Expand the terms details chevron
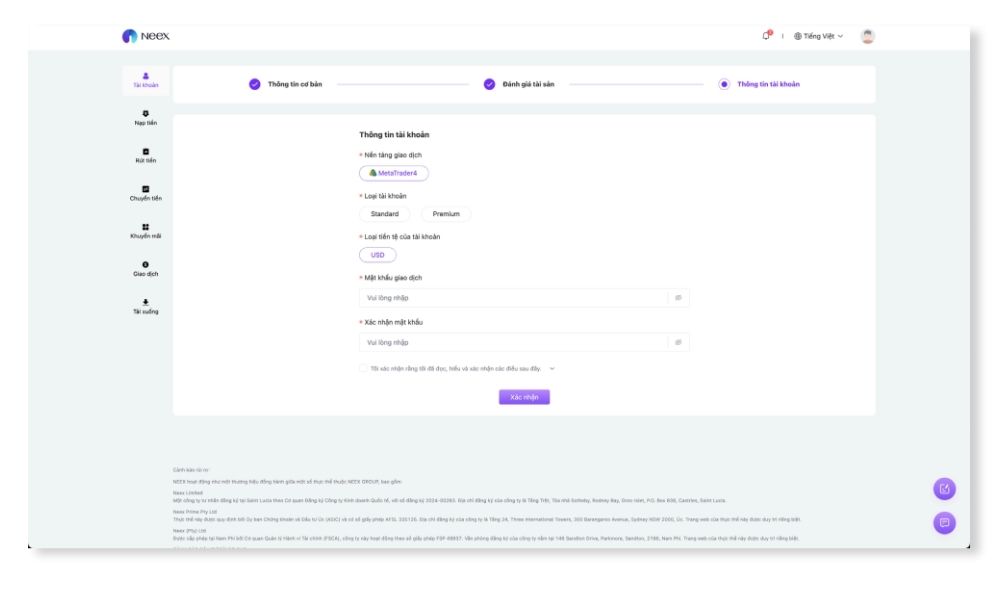The image size is (1000, 600). pos(552,368)
